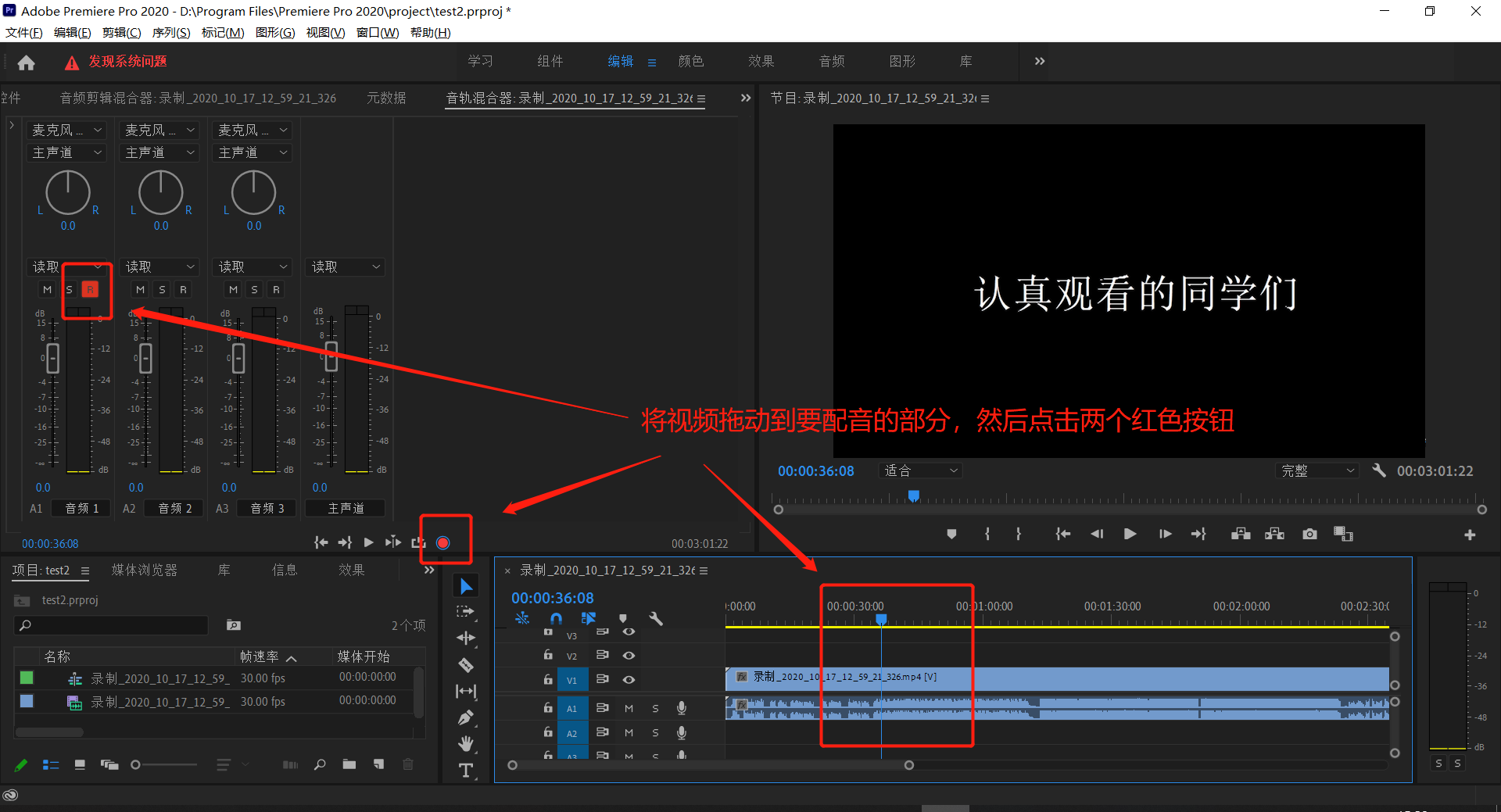Toggle V1 track output eye icon
Image resolution: width=1501 pixels, height=812 pixels.
click(629, 679)
